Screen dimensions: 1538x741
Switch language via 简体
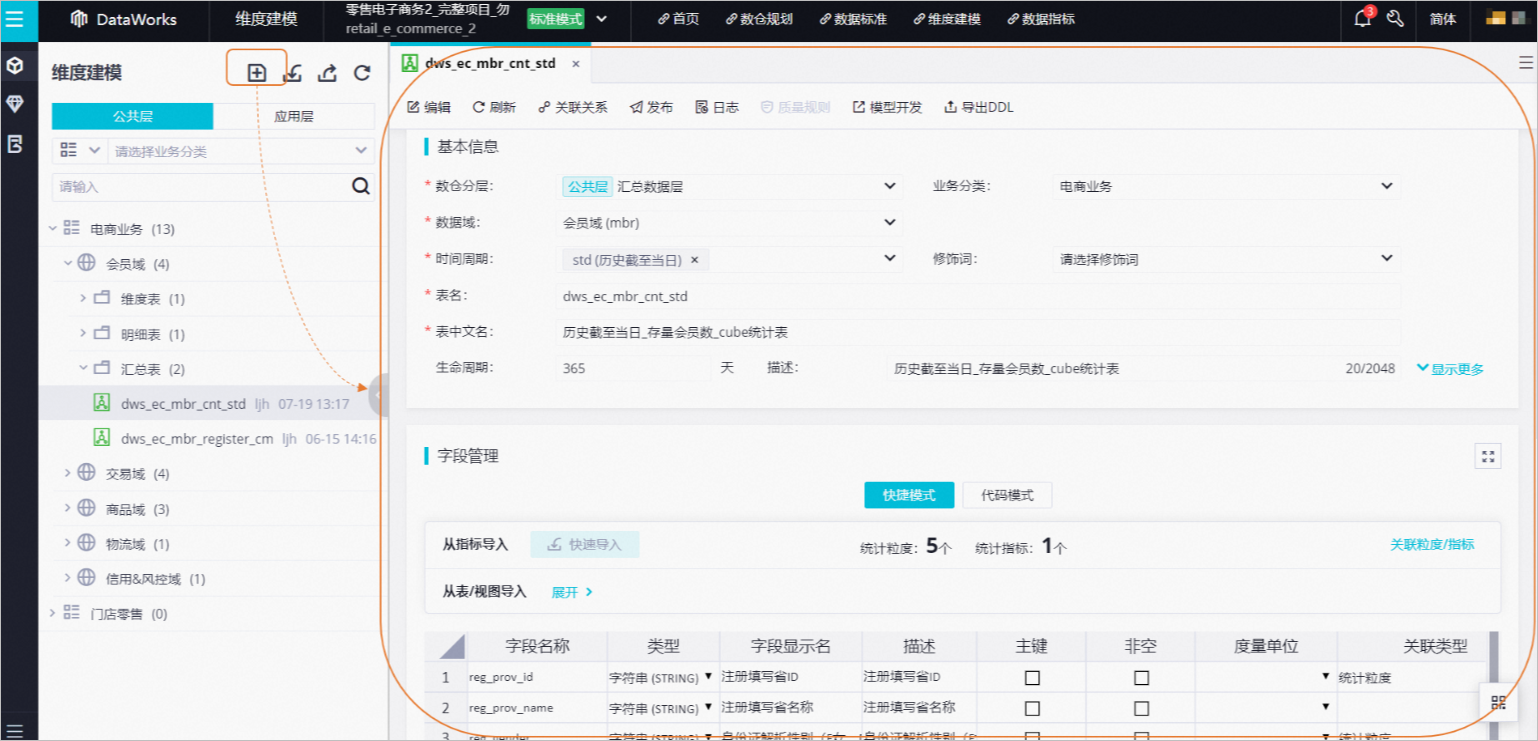click(1443, 19)
